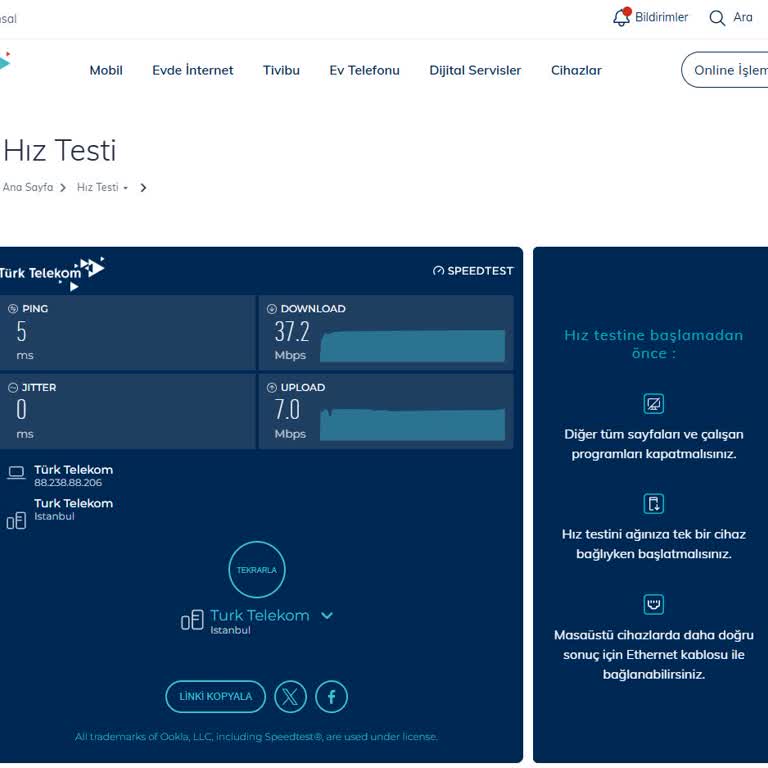Click server icon left of Turk Telekom selector
Screen dimensions: 768x768
[x=192, y=620]
